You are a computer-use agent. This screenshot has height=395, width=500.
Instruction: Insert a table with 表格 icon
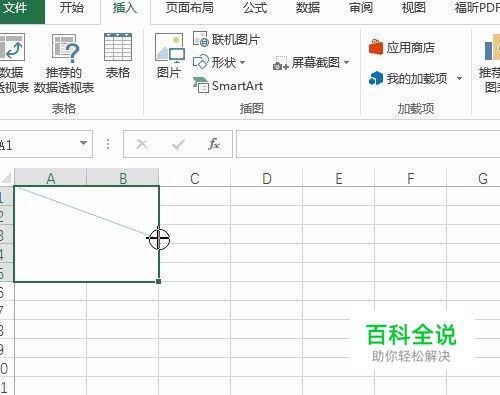coord(118,56)
